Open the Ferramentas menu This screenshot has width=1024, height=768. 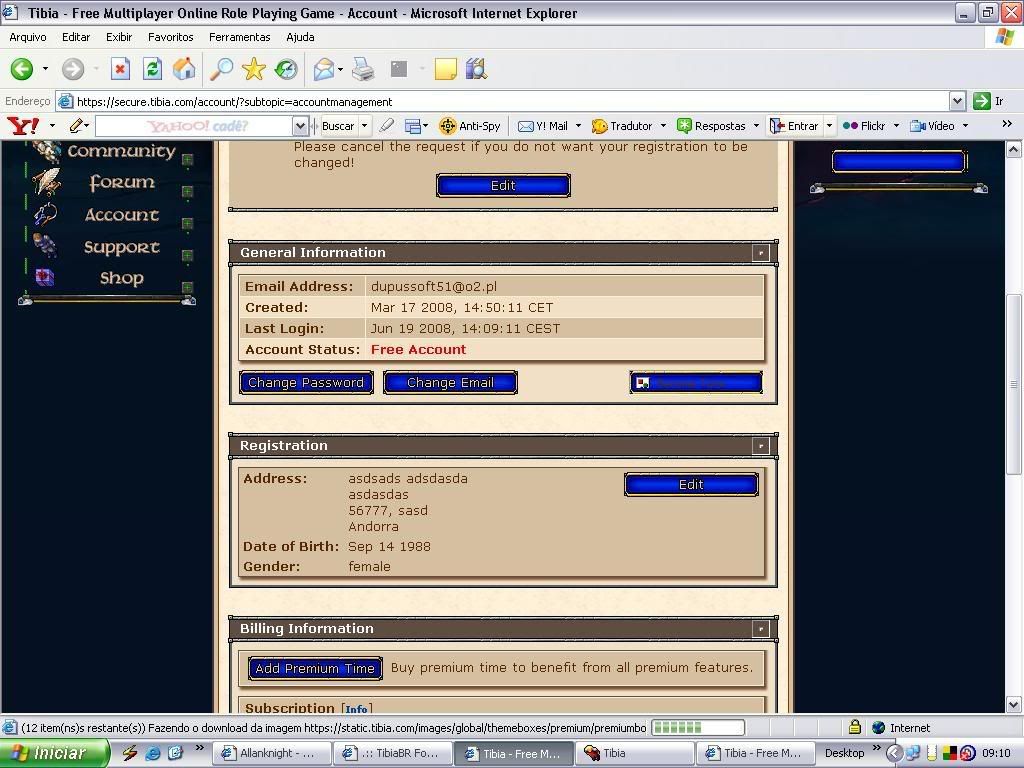239,37
